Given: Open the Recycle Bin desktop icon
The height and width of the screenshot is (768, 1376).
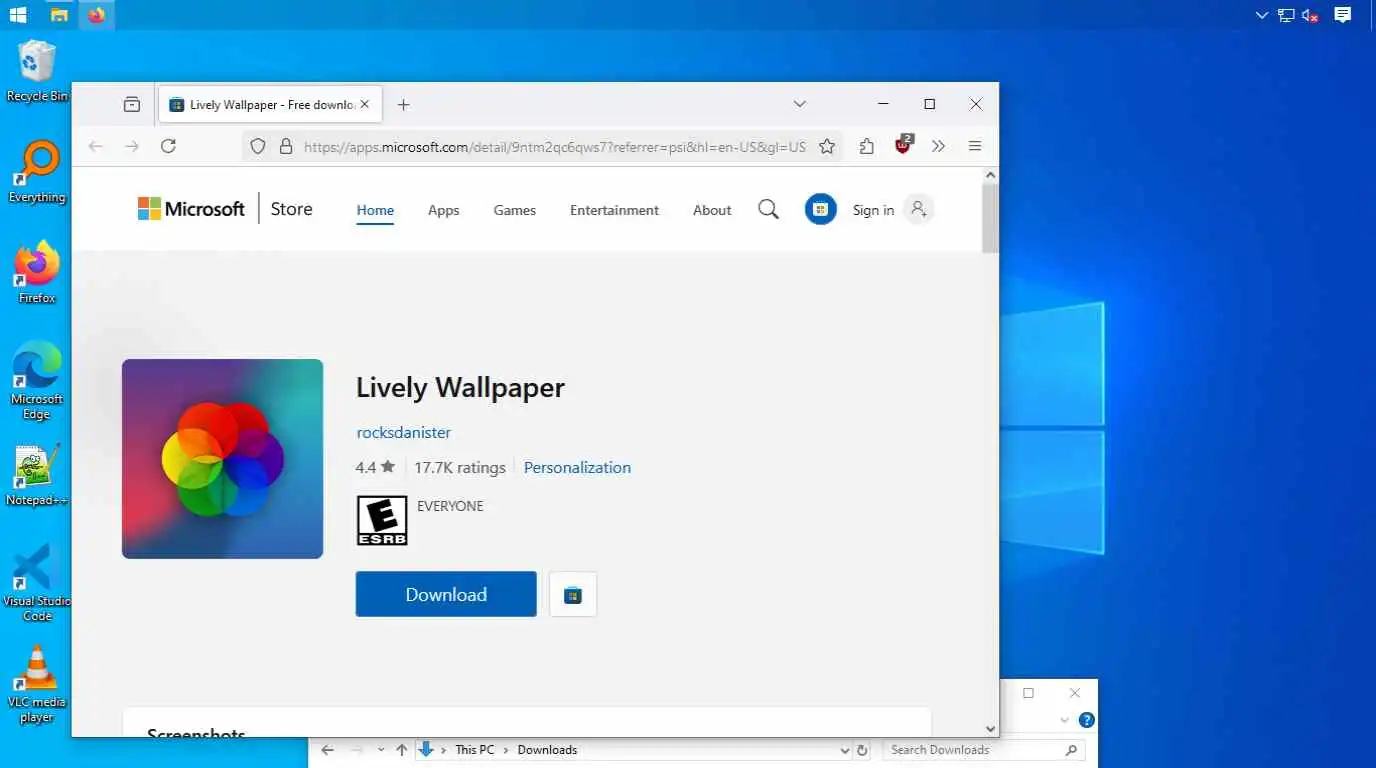Looking at the screenshot, I should [x=37, y=71].
